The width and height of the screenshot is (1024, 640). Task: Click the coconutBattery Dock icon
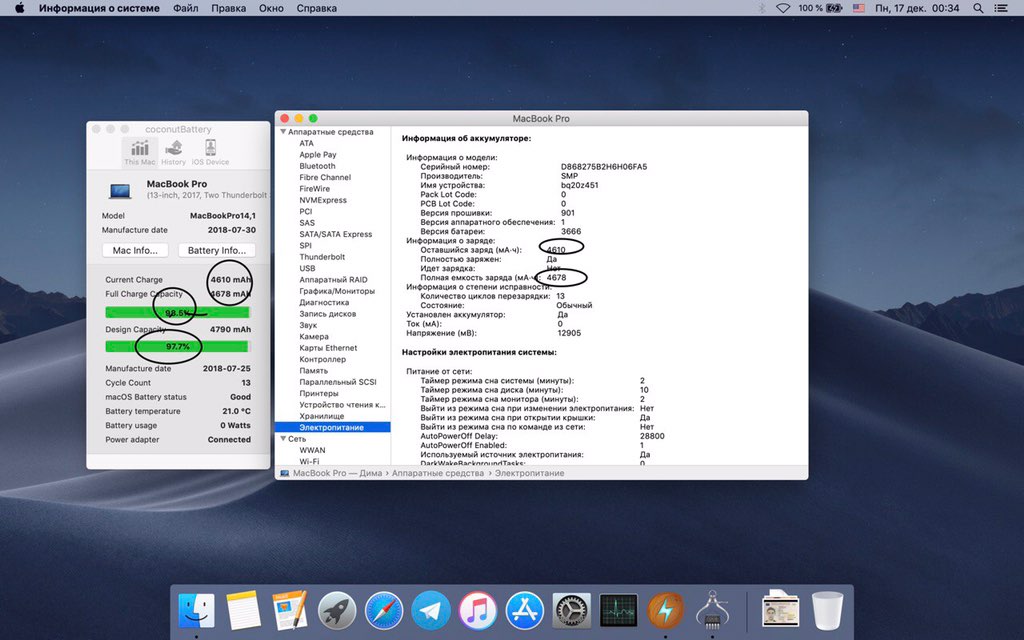click(665, 611)
